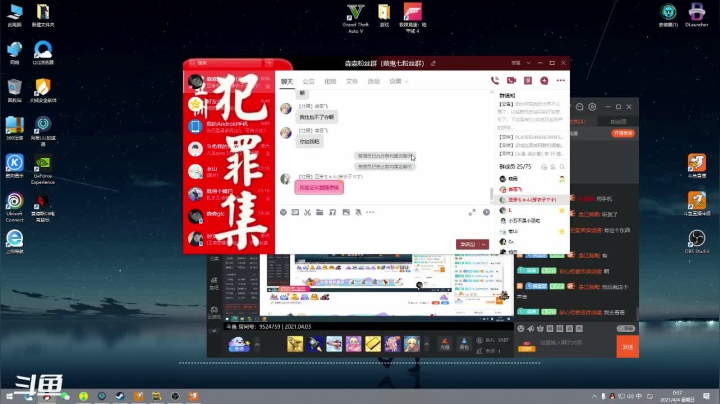This screenshot has height=404, width=720.
Task: Edit the group name pencil icon
Action: pyautogui.click(x=433, y=63)
